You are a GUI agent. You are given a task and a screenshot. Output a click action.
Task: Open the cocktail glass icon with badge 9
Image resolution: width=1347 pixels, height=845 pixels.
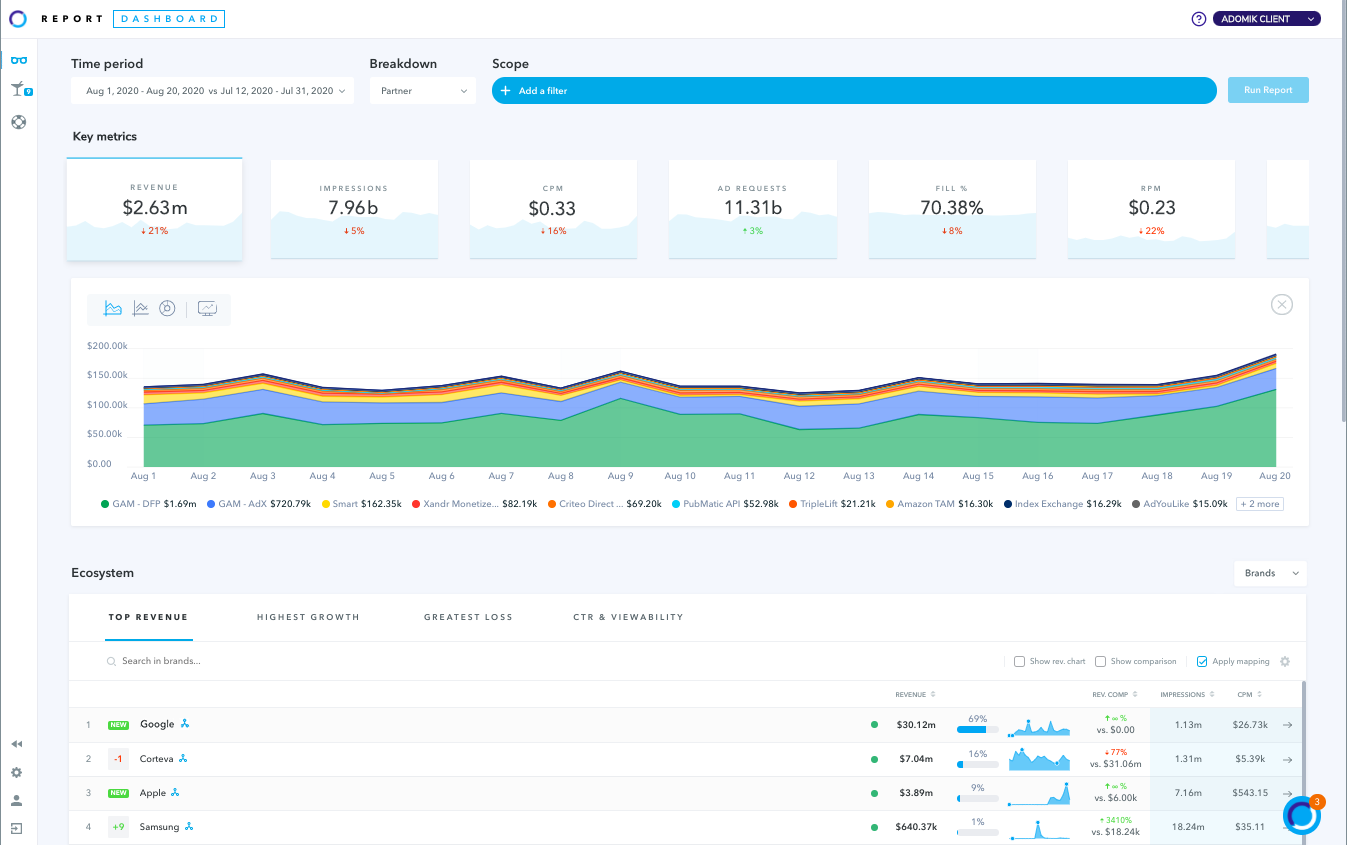coord(20,91)
